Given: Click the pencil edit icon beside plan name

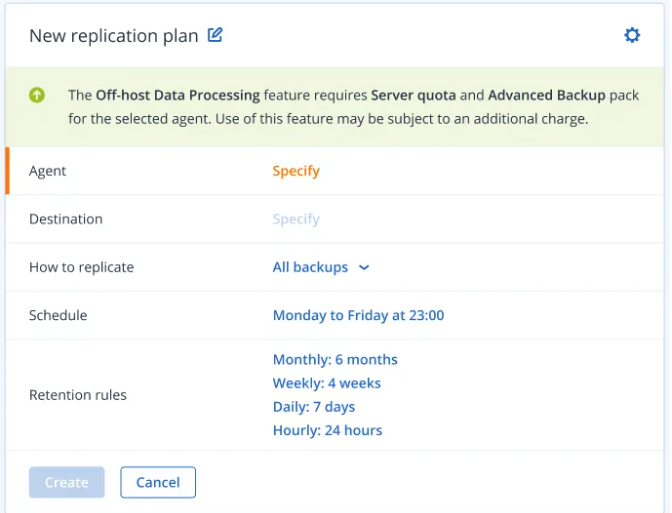Looking at the screenshot, I should pos(215,35).
